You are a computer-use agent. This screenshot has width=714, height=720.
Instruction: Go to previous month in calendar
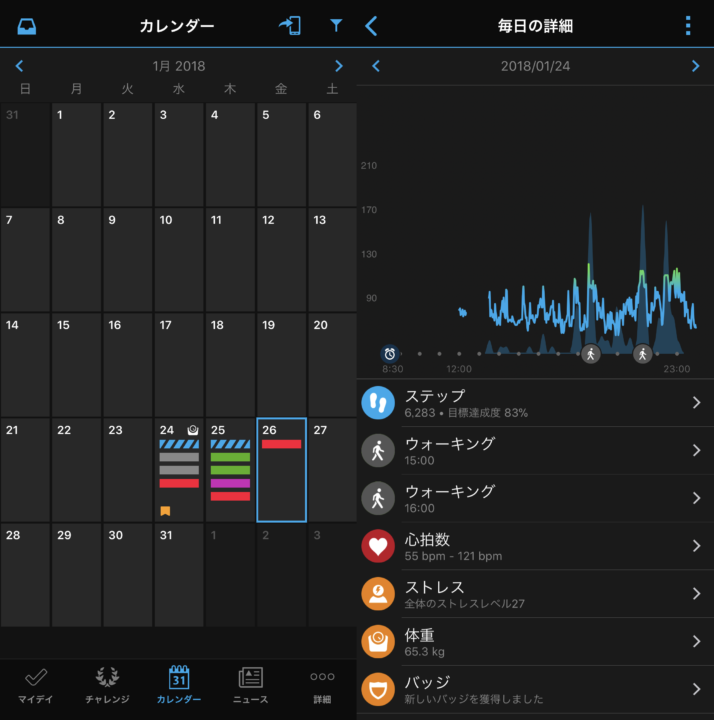(x=19, y=66)
